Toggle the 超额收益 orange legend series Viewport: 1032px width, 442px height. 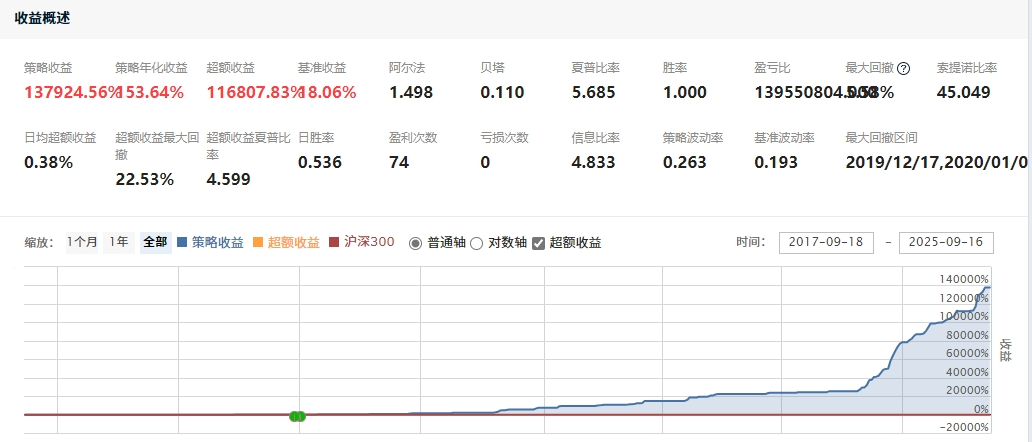click(x=285, y=243)
